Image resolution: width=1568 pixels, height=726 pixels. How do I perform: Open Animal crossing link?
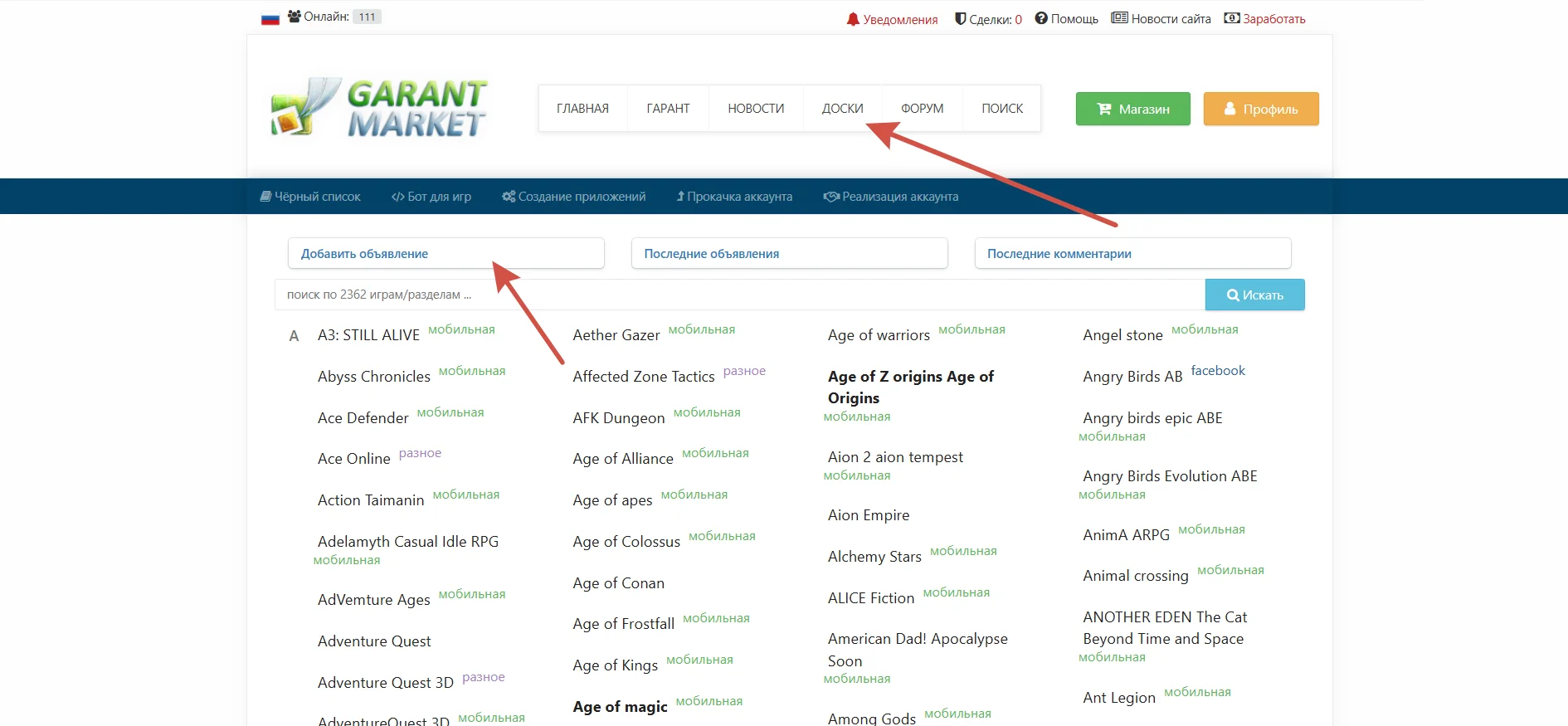pyautogui.click(x=1135, y=576)
